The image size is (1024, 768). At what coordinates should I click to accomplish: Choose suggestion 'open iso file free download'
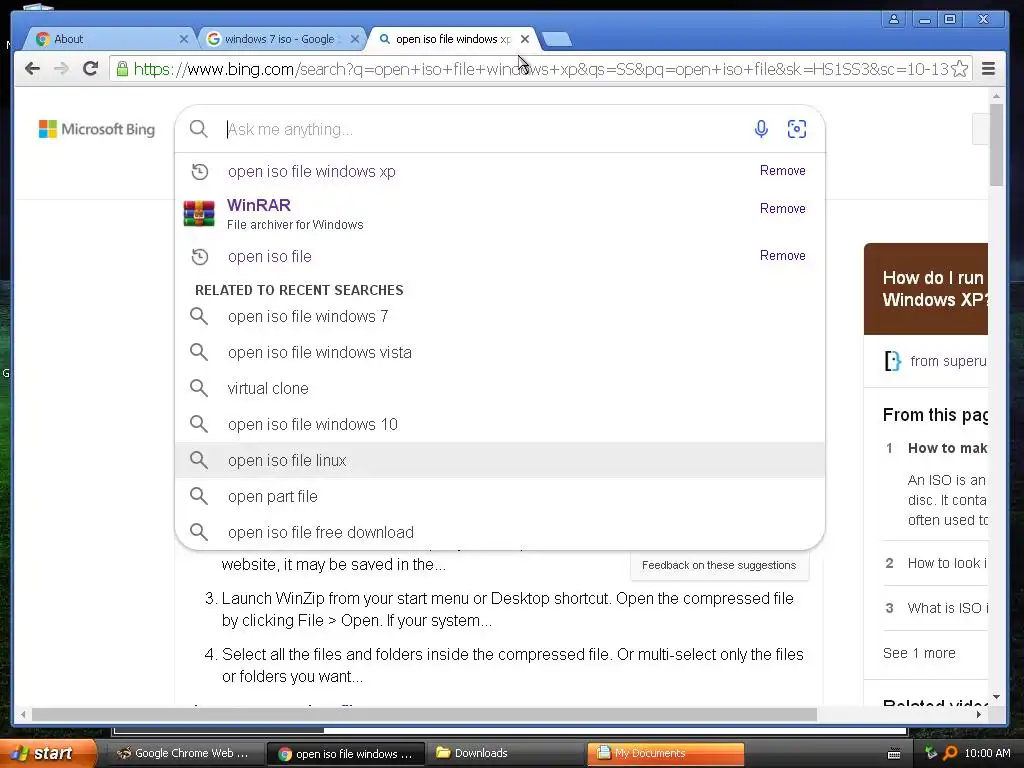tap(500, 532)
